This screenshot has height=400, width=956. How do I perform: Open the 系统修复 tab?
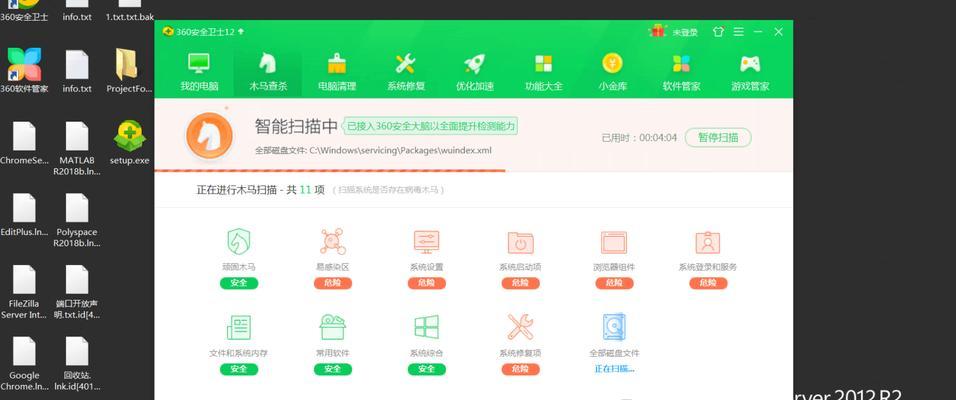tap(405, 72)
